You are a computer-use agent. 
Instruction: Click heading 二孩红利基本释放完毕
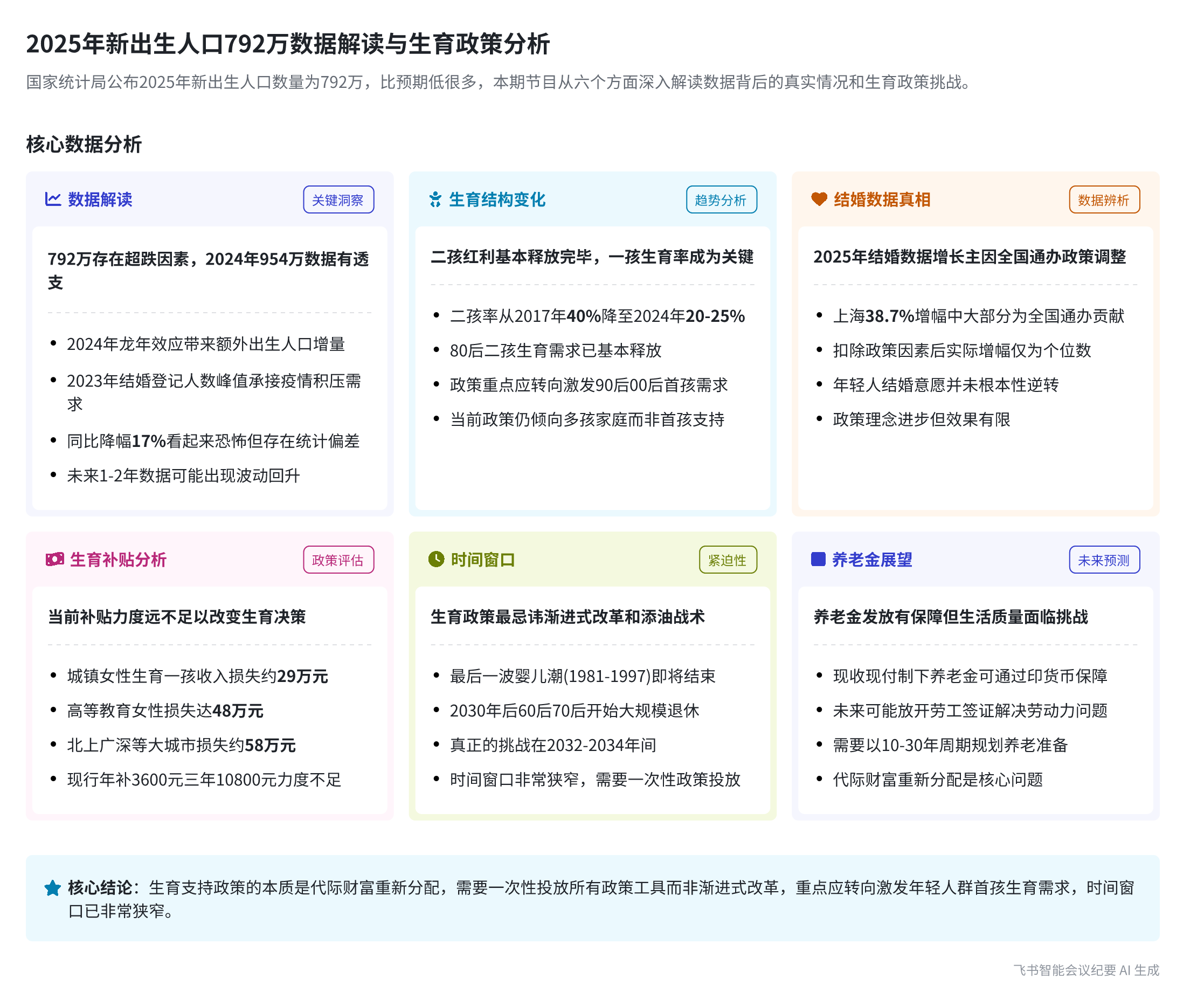592,257
